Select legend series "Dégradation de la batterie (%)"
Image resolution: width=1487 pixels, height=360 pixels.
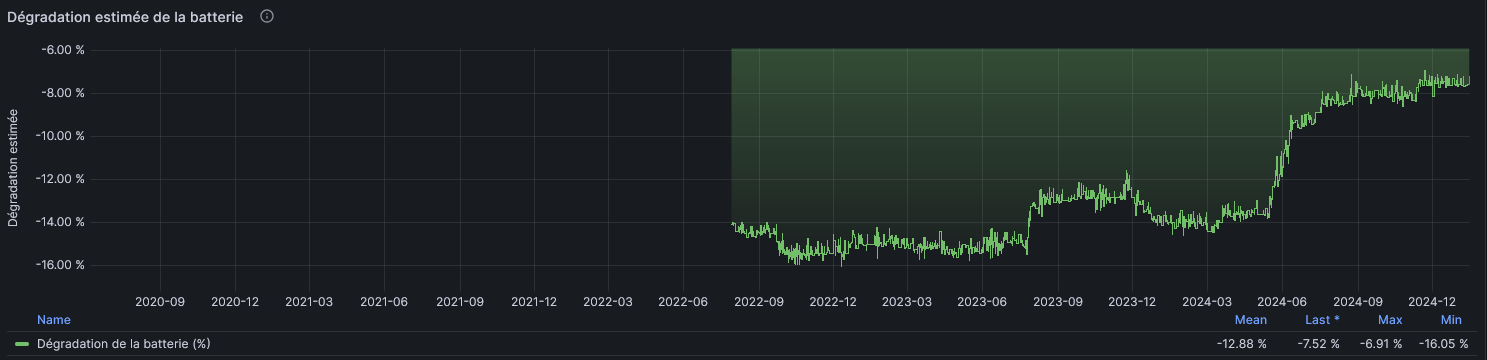coord(123,344)
